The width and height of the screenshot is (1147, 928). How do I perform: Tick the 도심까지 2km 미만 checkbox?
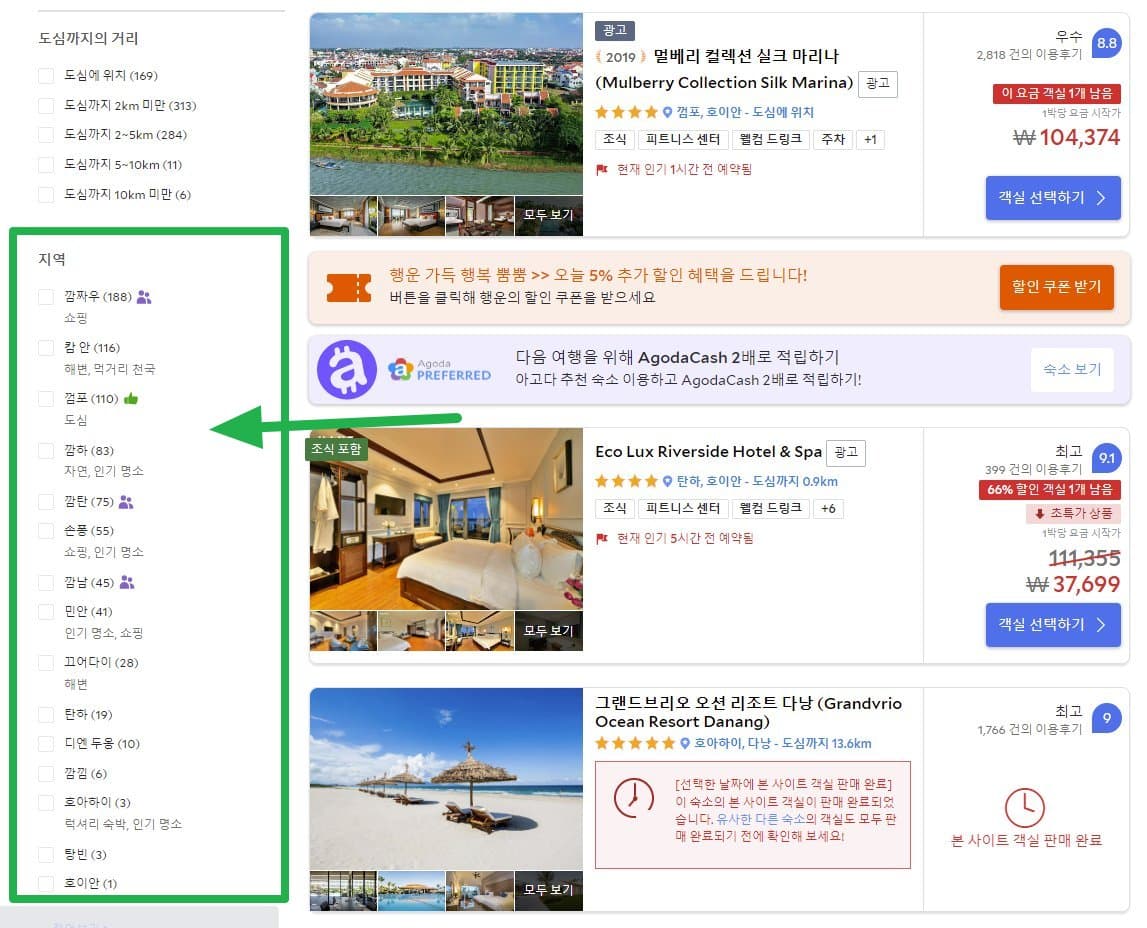(x=45, y=105)
